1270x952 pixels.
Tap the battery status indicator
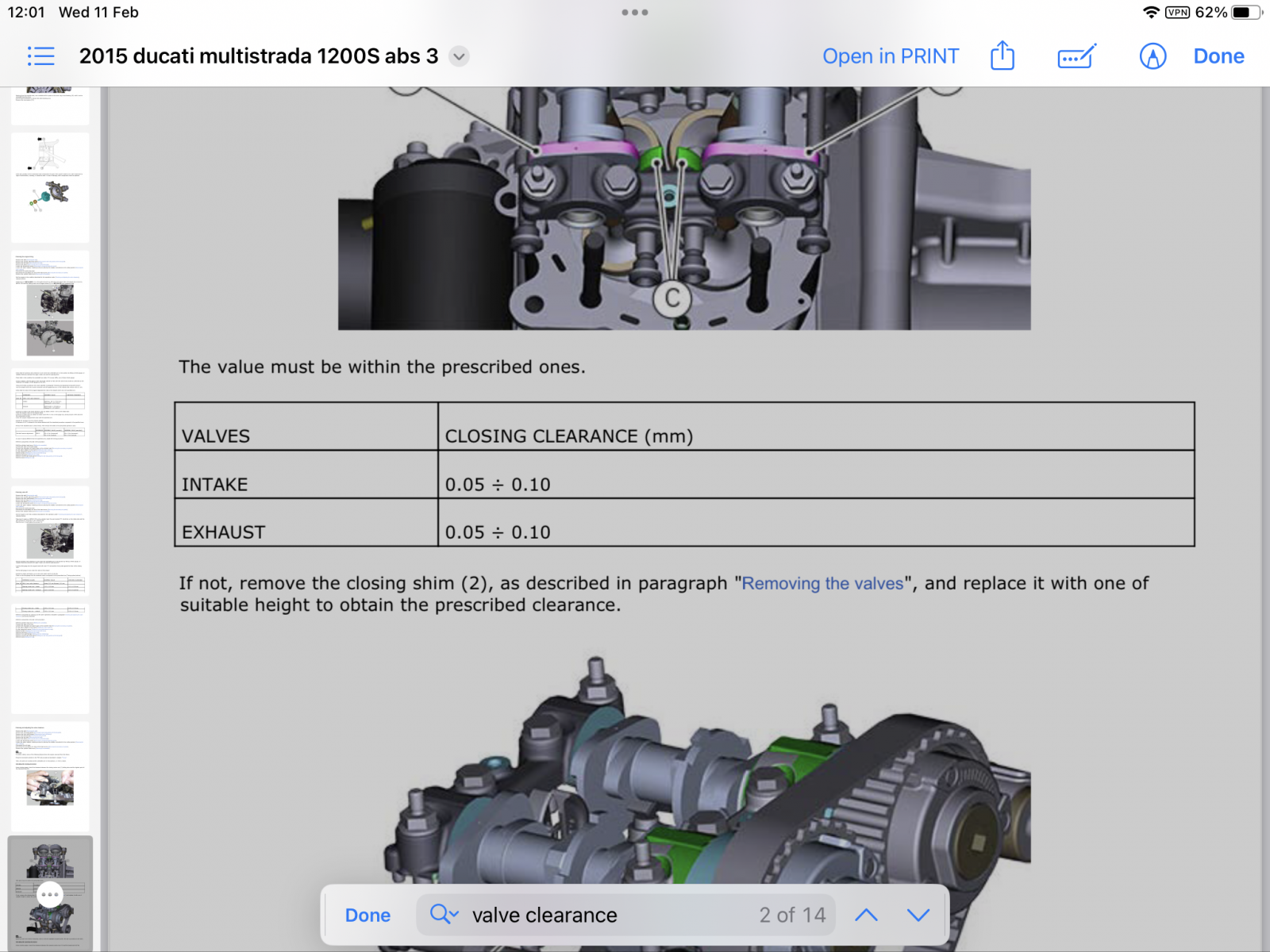click(1246, 13)
